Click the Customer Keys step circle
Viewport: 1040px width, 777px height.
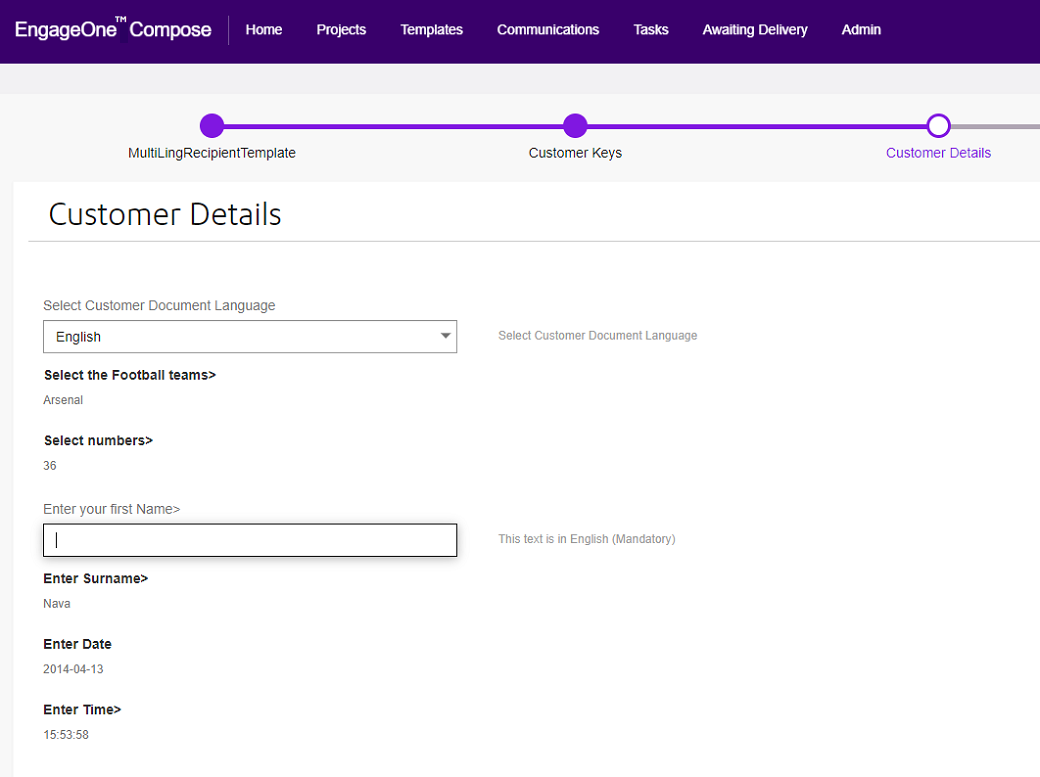click(575, 125)
